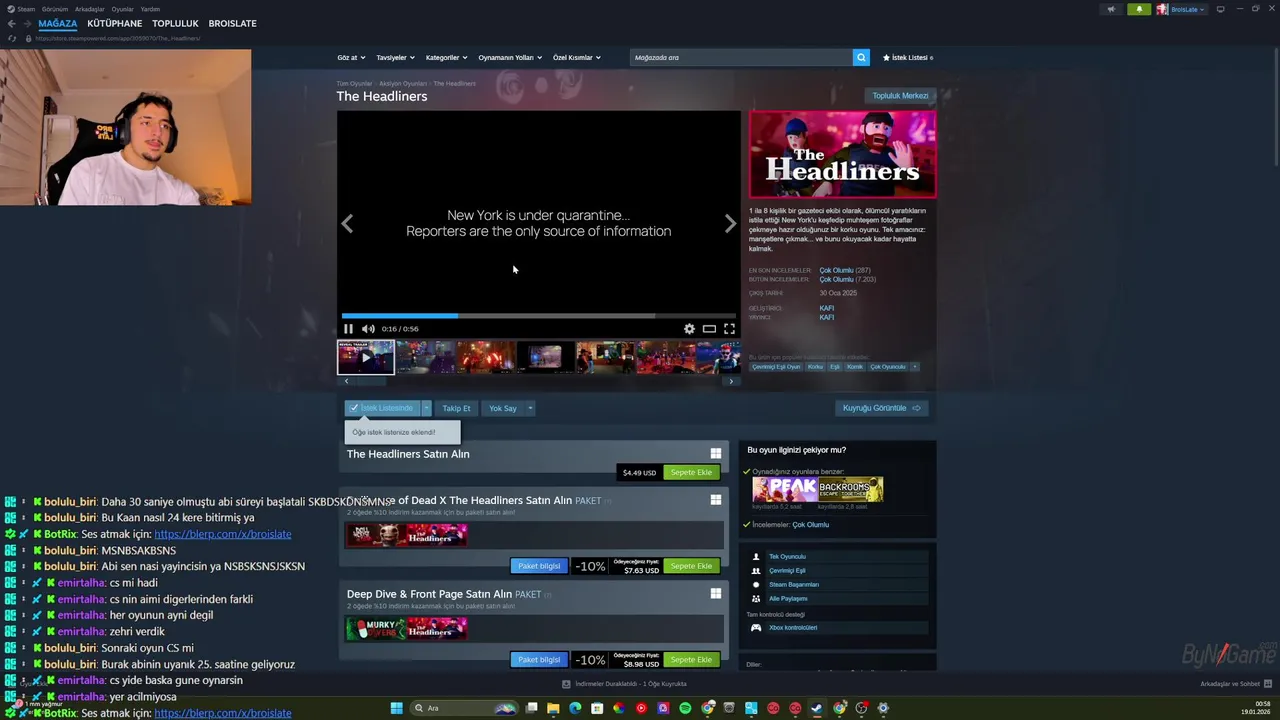Mute the trailer volume icon
Viewport: 1280px width, 720px height.
pyautogui.click(x=368, y=329)
